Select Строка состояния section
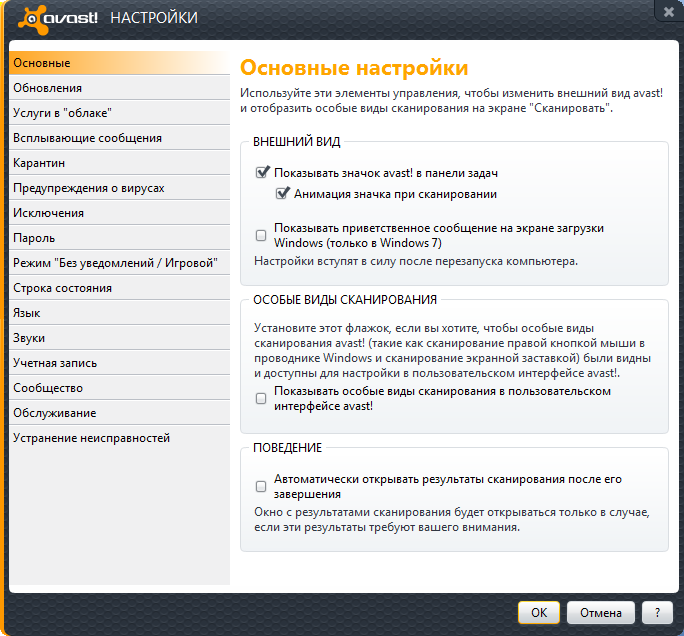This screenshot has height=636, width=684. tap(119, 288)
